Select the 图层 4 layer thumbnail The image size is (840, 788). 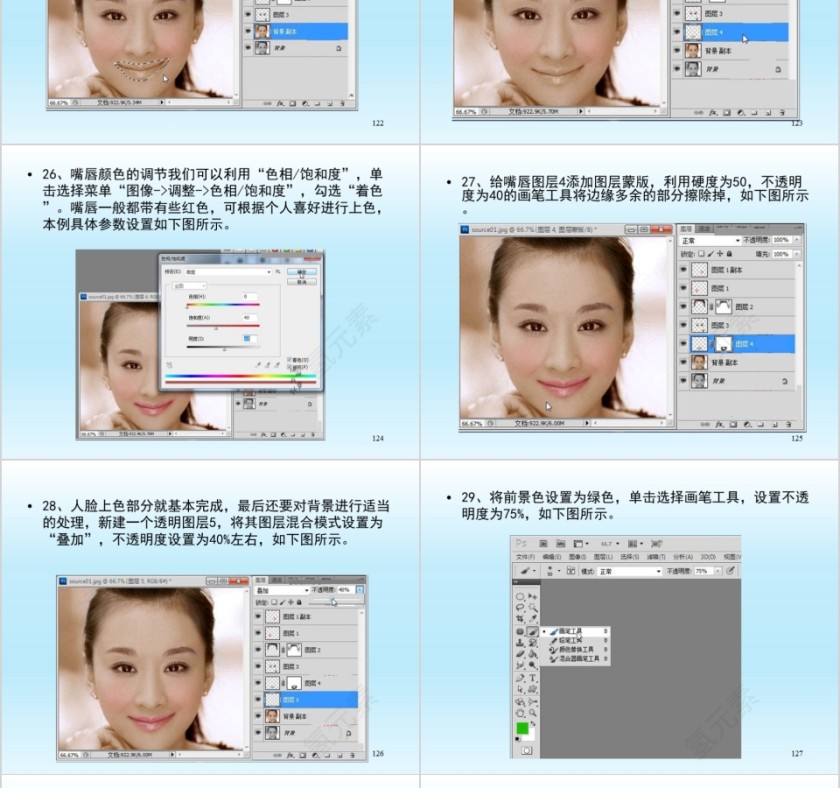pos(700,342)
